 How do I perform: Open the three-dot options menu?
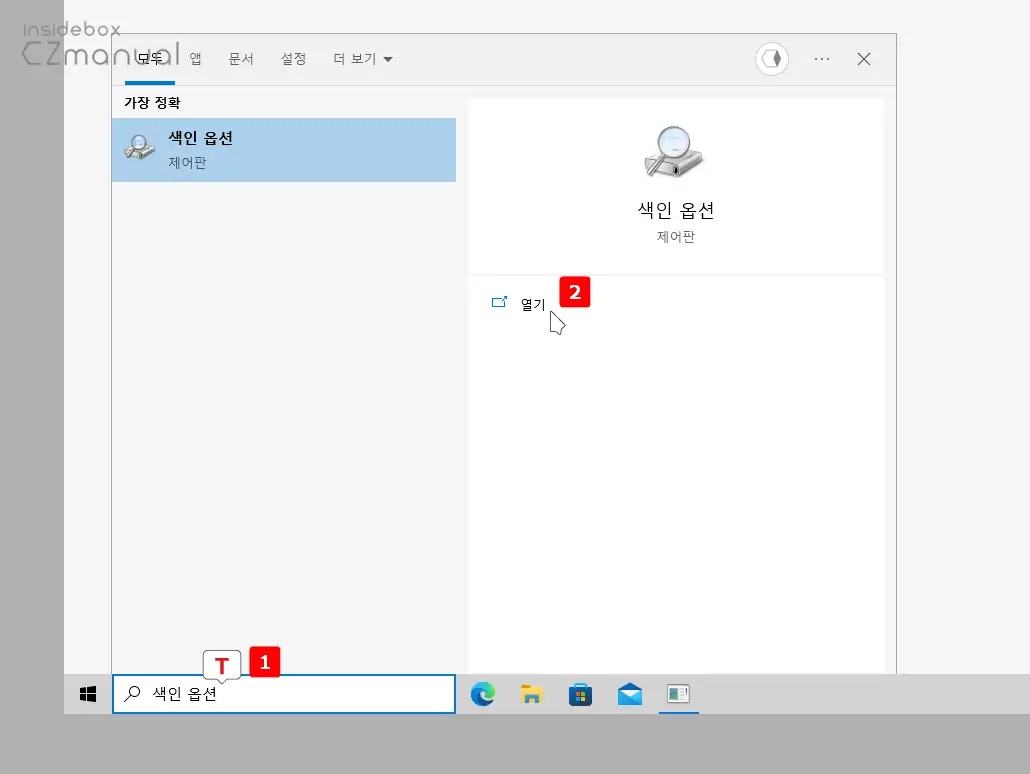[x=822, y=59]
